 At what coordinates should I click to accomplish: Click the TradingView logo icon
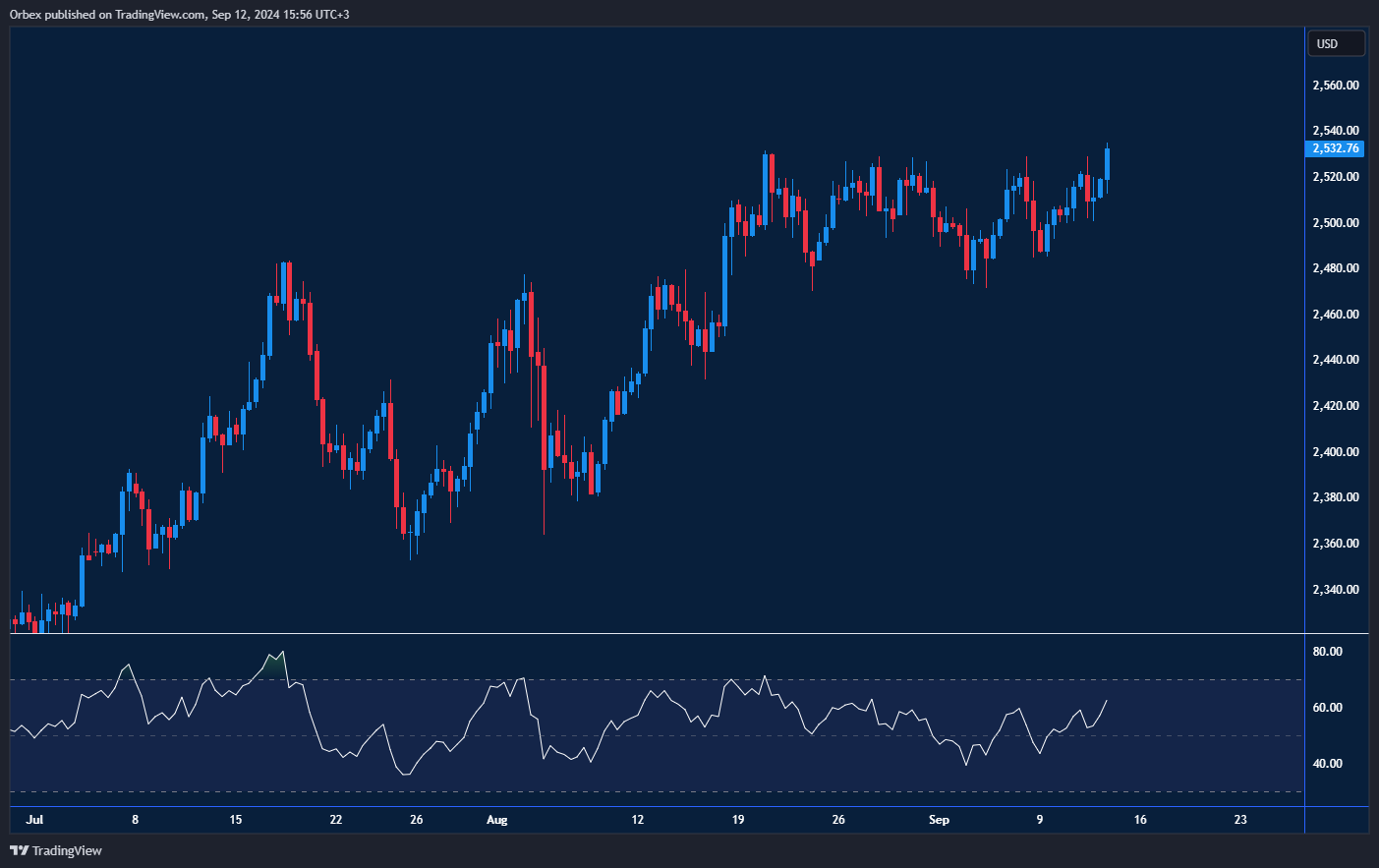[19, 850]
